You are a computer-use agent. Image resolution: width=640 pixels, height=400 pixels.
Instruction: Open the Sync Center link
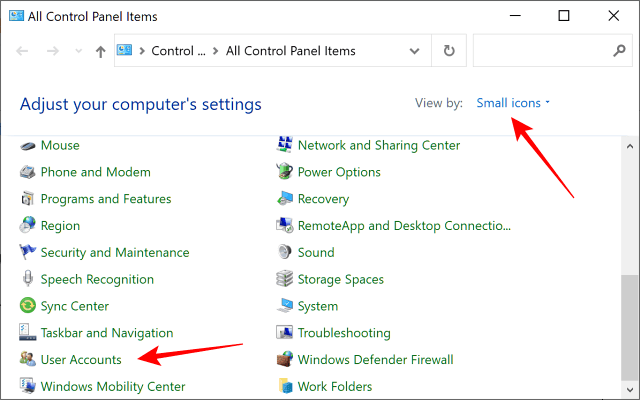[x=75, y=306]
